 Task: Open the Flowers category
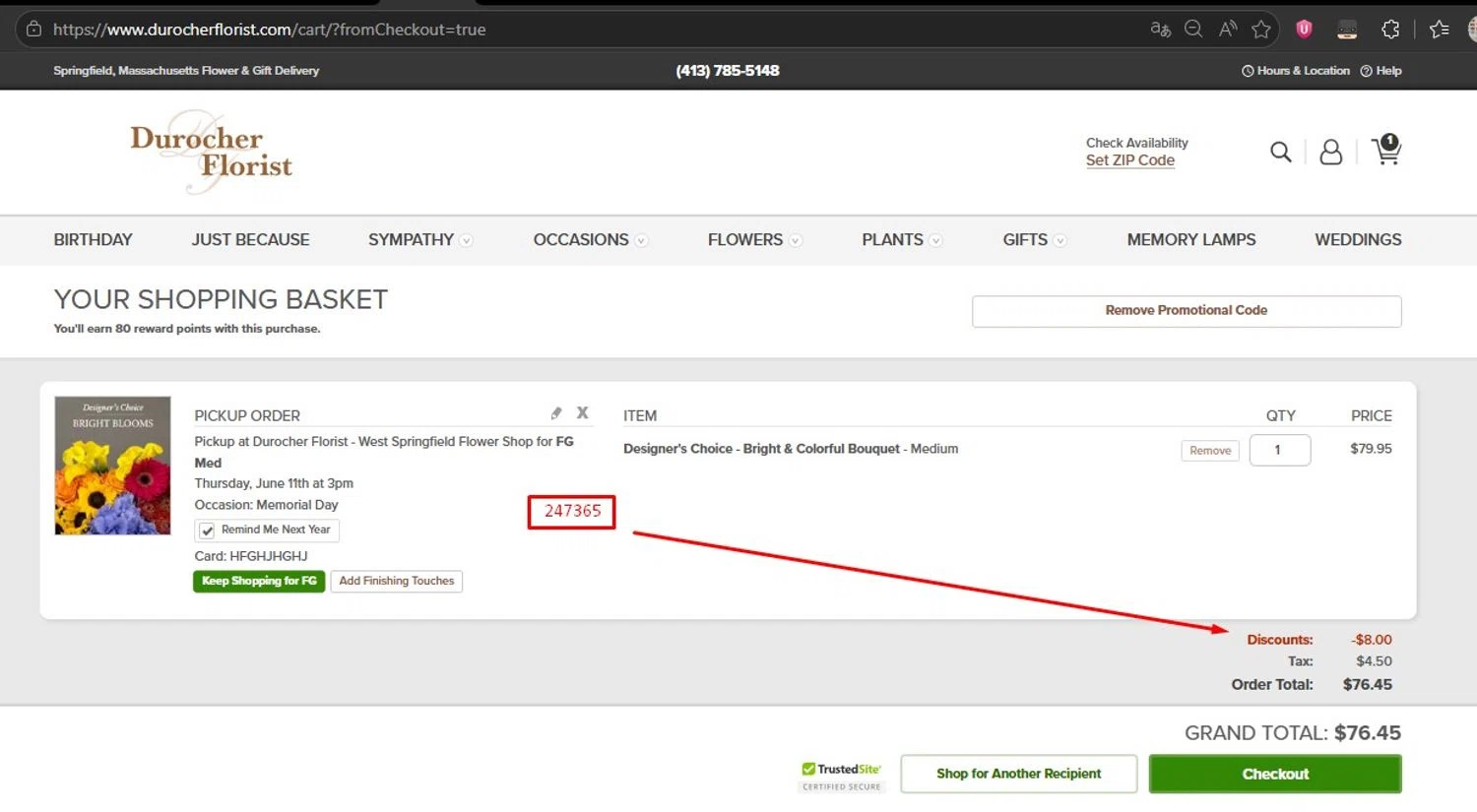[744, 240]
